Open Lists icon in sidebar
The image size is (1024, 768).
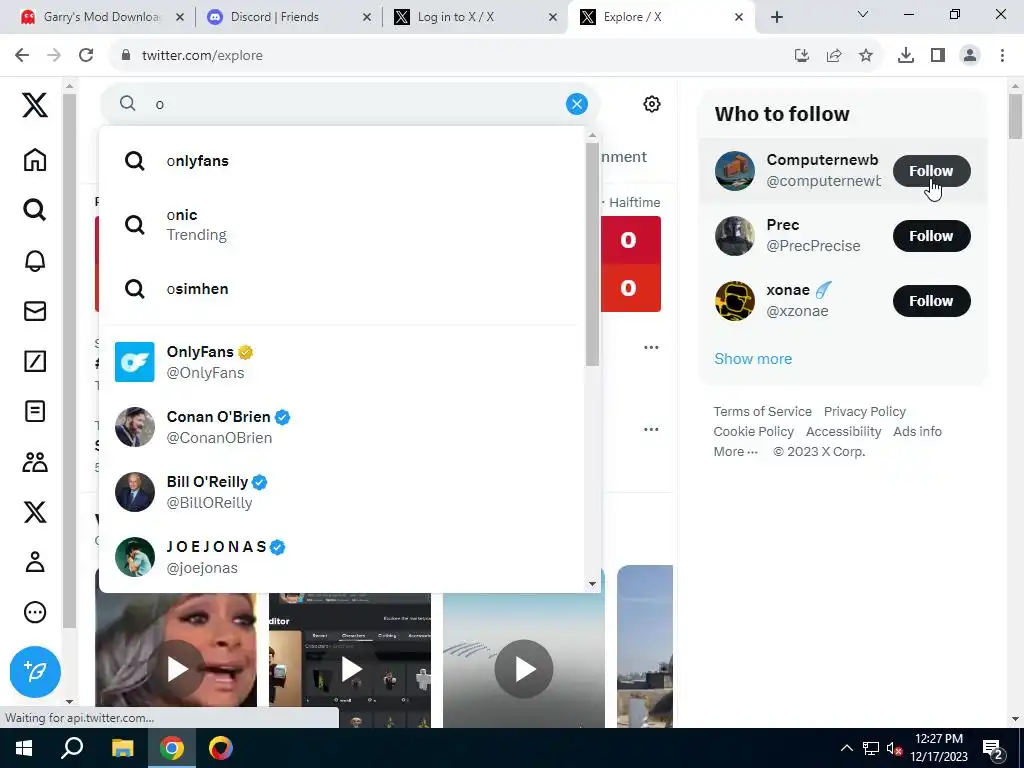(x=35, y=411)
